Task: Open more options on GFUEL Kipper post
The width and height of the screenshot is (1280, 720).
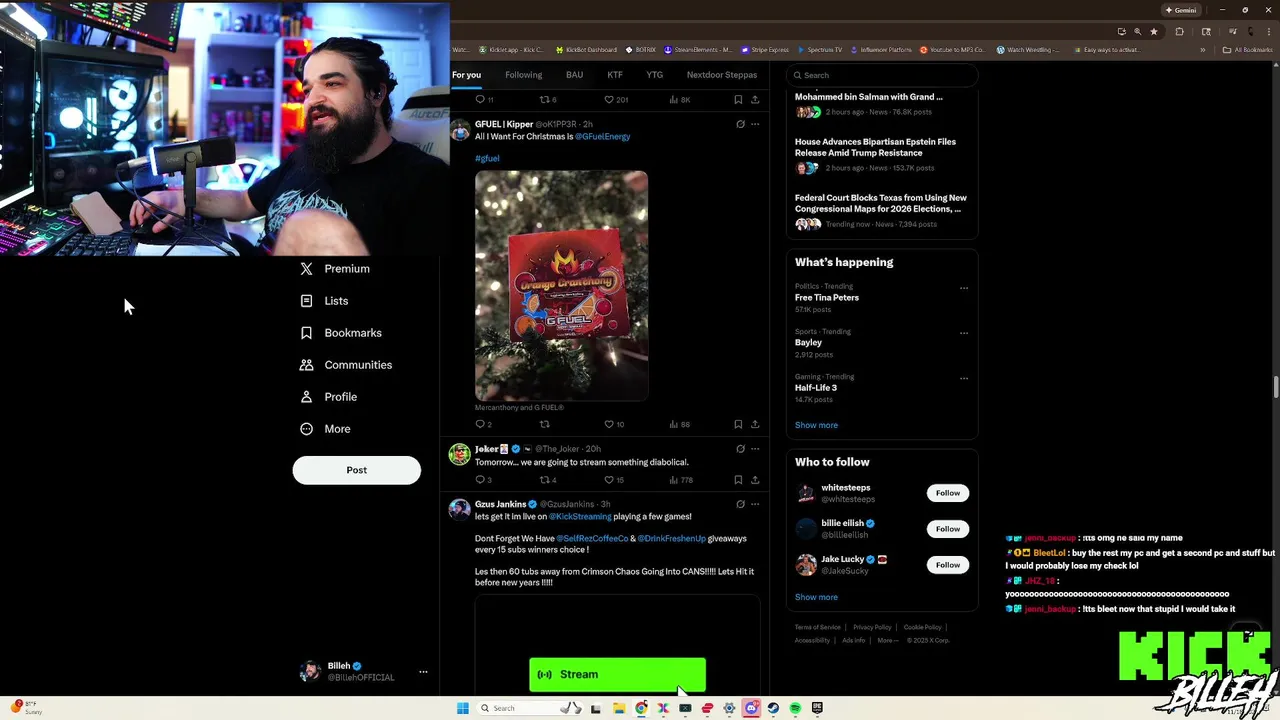Action: [x=755, y=124]
